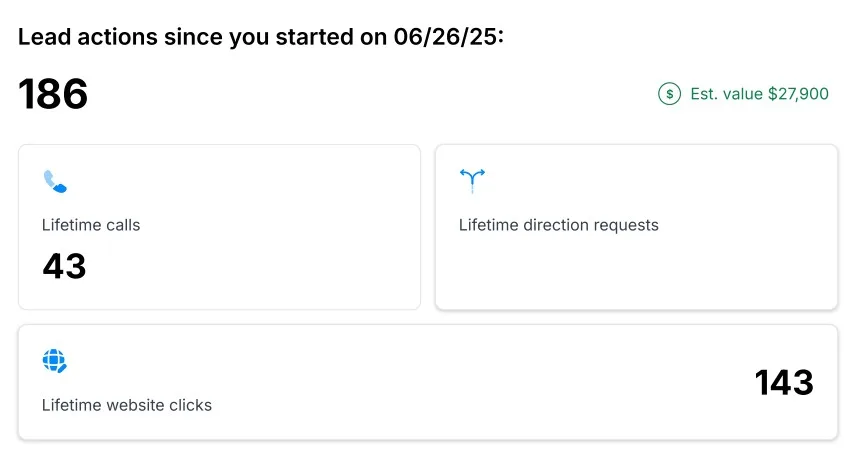Click the word 'calls' in the Lifetime calls label
The width and height of the screenshot is (856, 455).
point(122,225)
